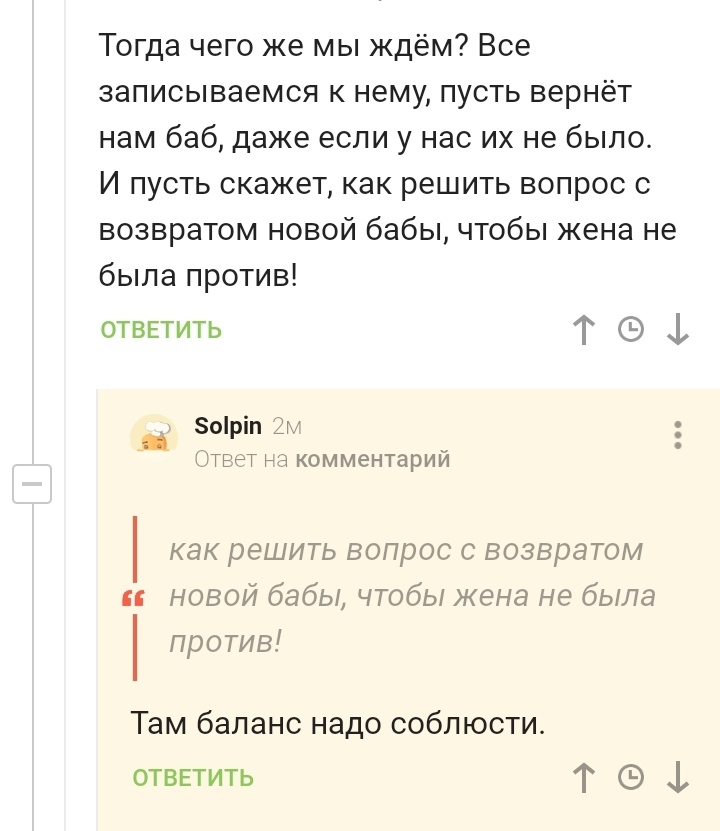720x831 pixels.
Task: Upvote Solpin's reply
Action: 583,777
